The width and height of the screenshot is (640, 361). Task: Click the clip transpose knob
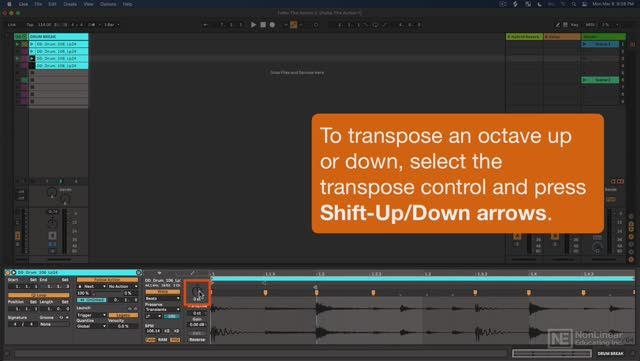(197, 292)
